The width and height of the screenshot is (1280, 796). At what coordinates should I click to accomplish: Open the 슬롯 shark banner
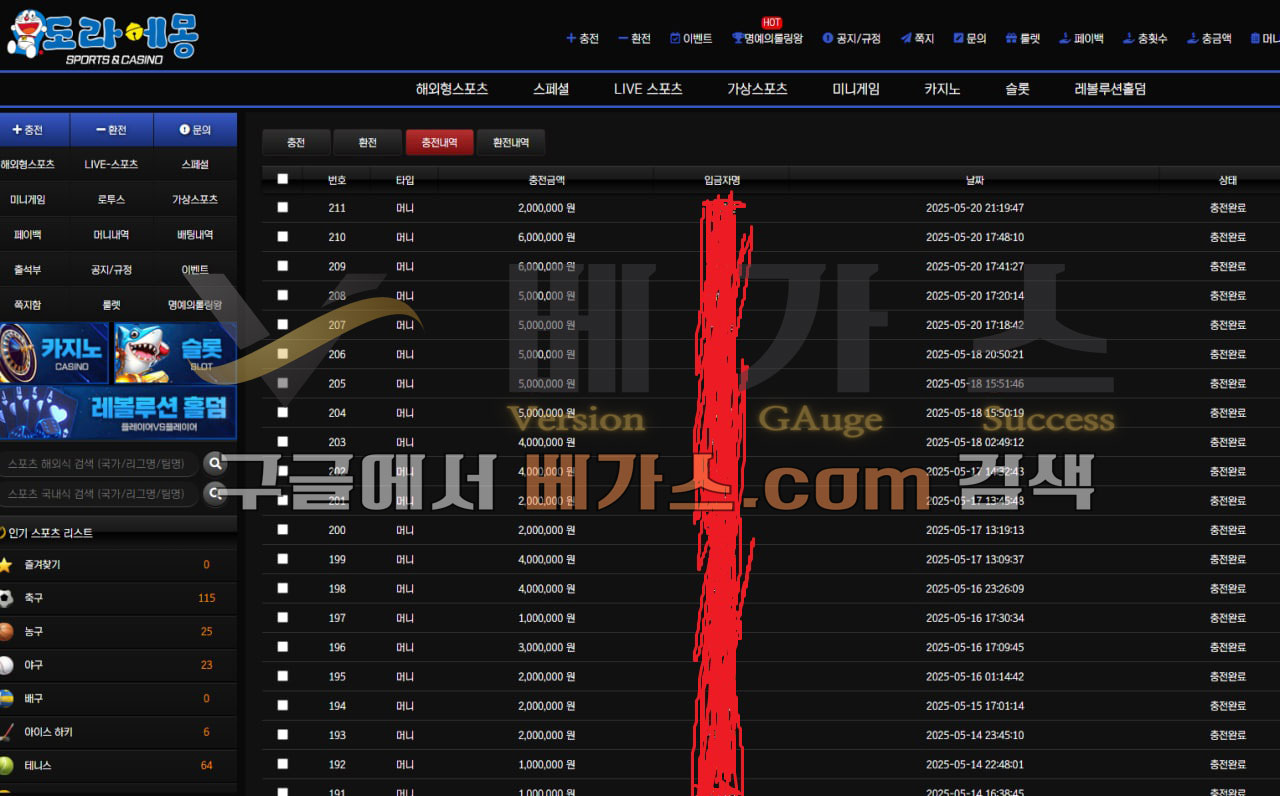coord(175,353)
